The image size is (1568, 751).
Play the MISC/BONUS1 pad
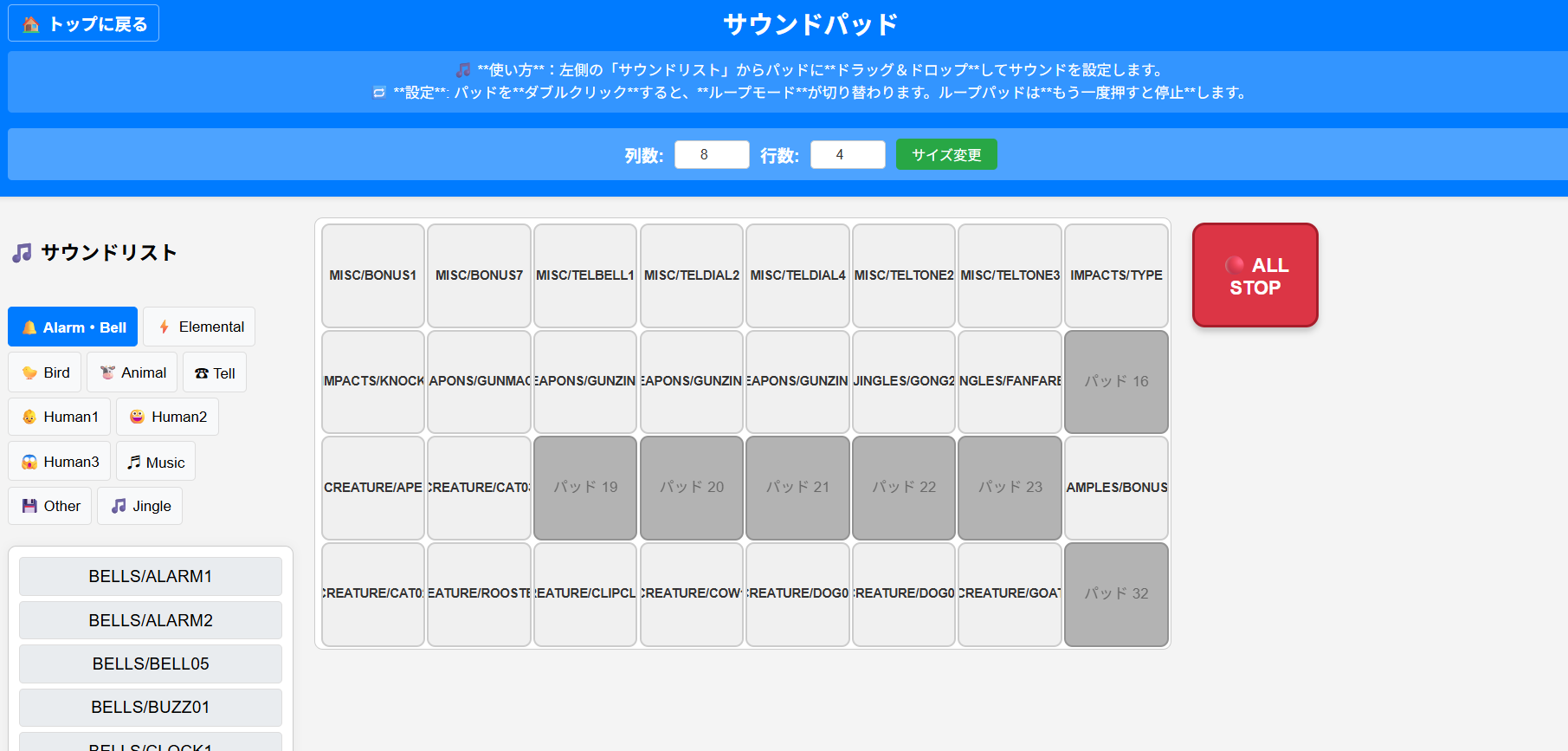(x=373, y=275)
